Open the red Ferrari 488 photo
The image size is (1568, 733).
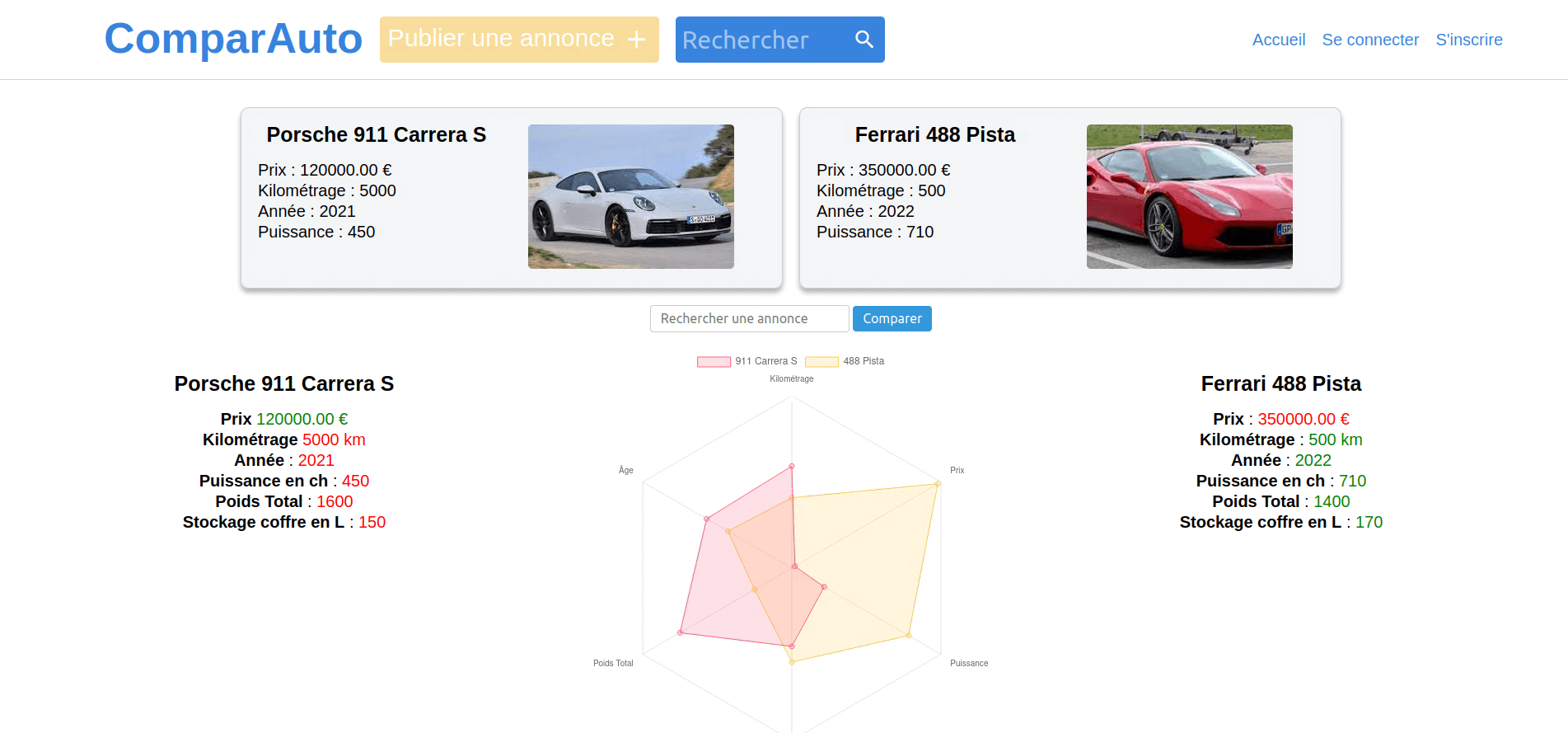[x=1190, y=196]
